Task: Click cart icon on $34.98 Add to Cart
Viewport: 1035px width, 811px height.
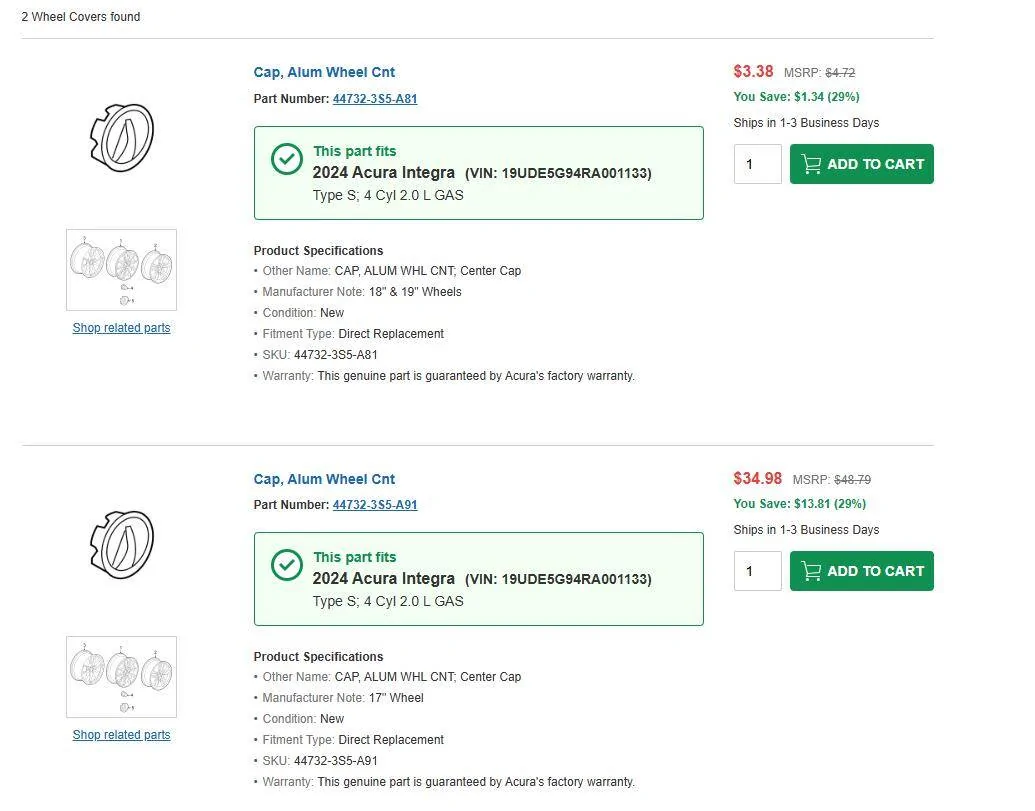Action: point(811,571)
